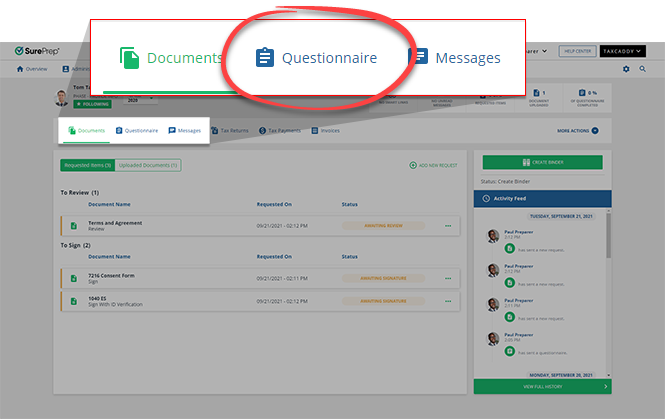The image size is (665, 419).
Task: Click the Activity Feed scroll down arrow
Action: [609, 375]
